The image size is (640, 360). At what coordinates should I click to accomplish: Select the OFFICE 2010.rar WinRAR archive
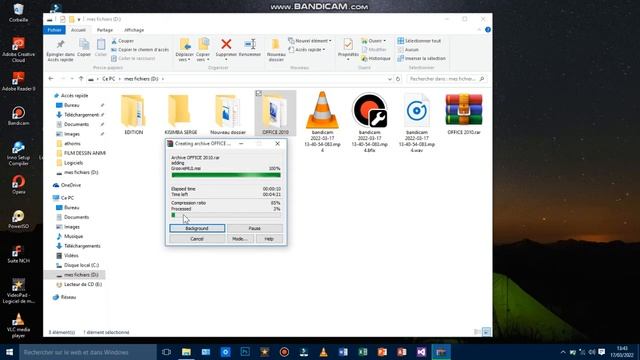[464, 113]
